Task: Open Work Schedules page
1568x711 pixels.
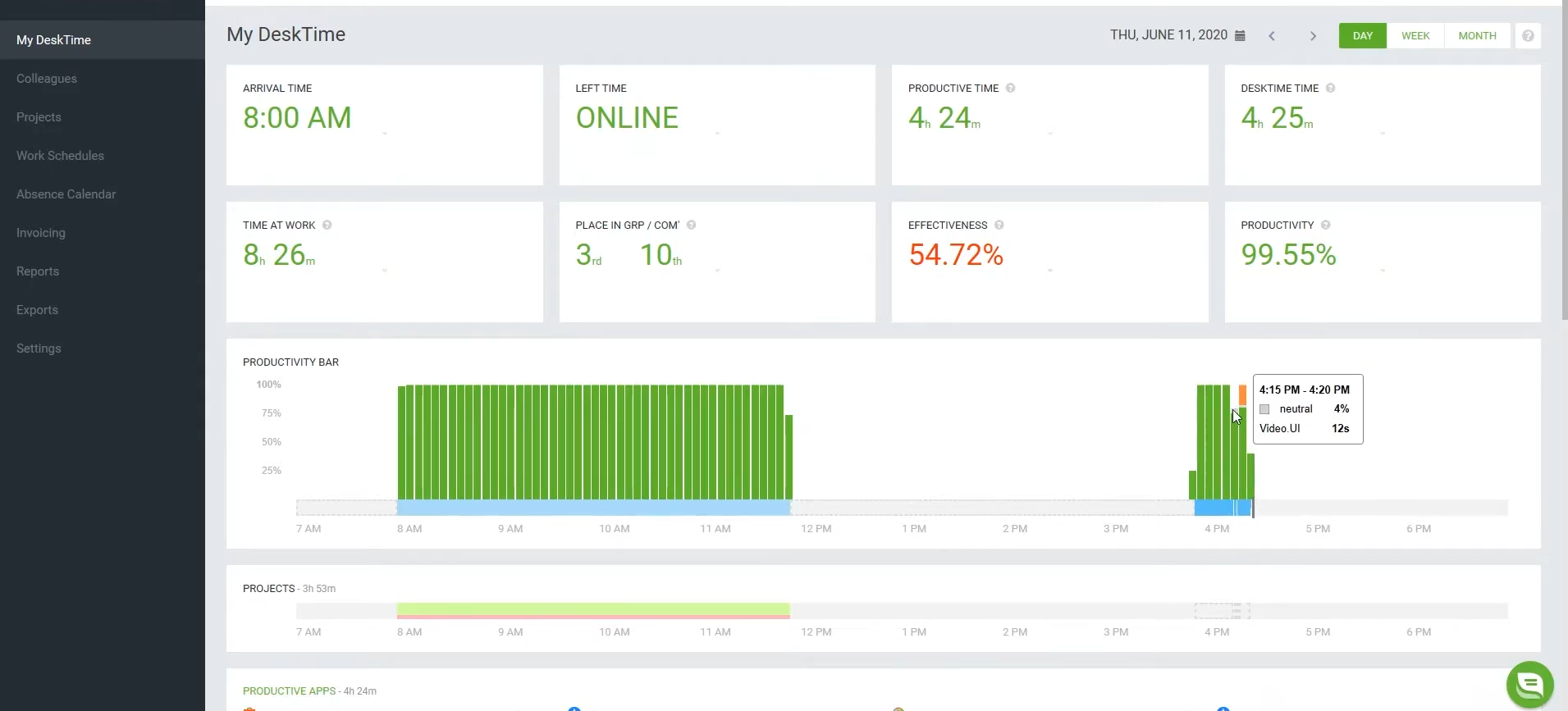Action: coord(103,156)
